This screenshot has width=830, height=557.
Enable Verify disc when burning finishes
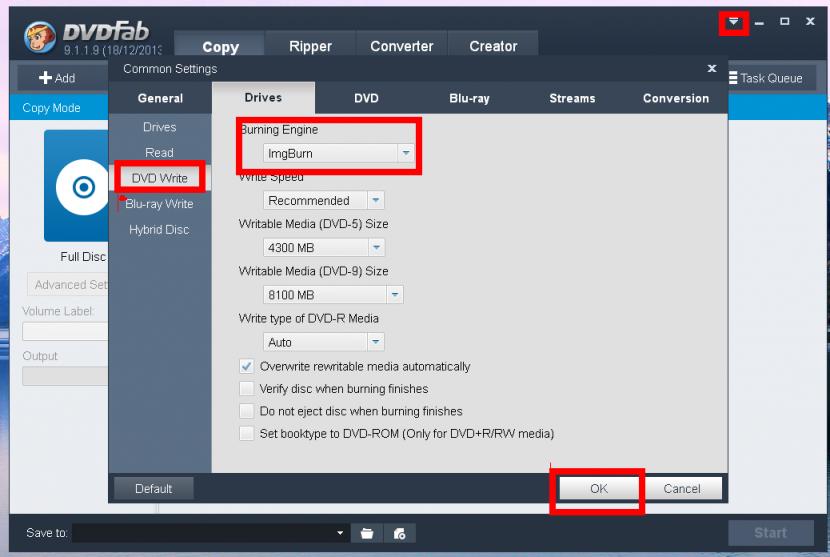click(x=246, y=388)
